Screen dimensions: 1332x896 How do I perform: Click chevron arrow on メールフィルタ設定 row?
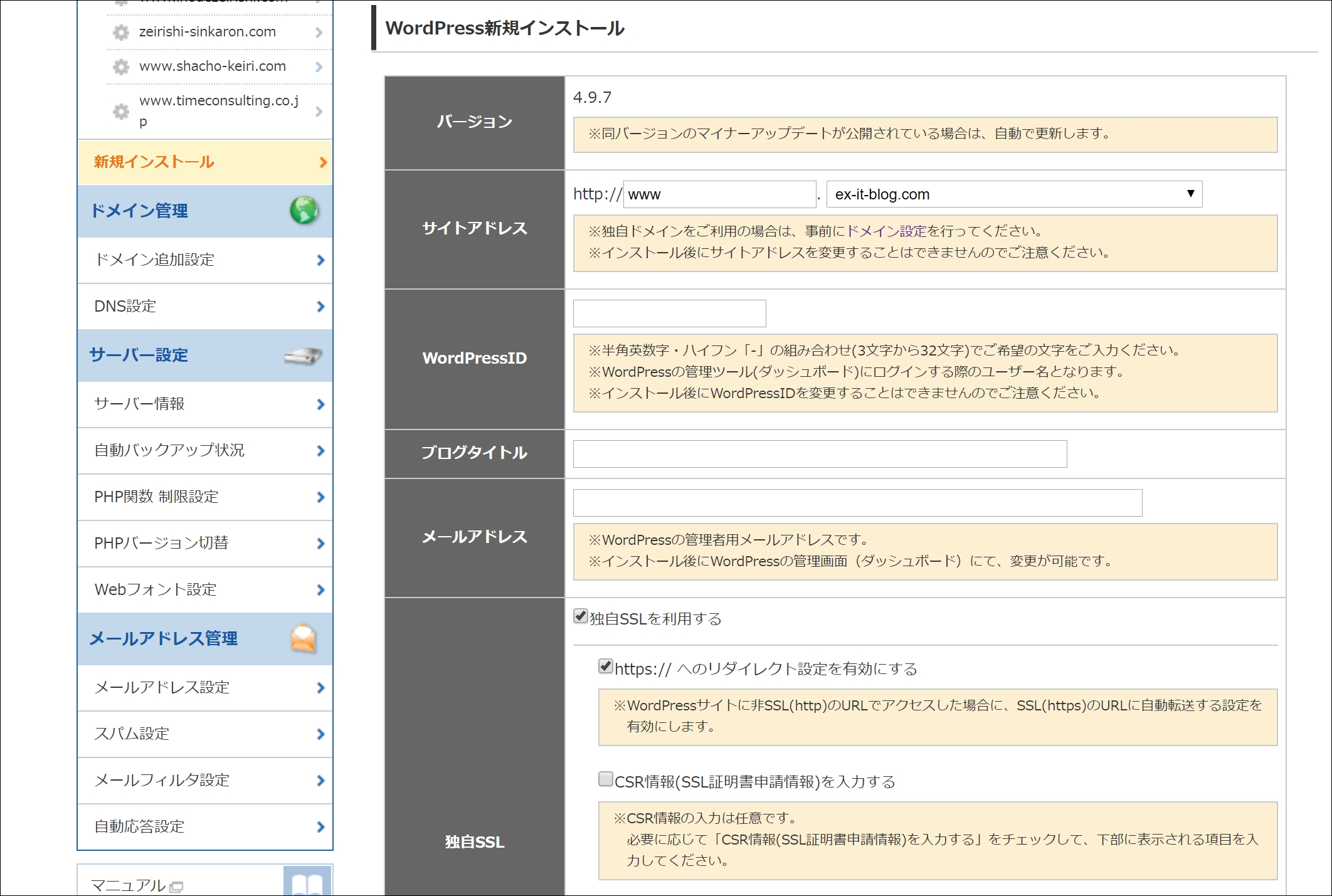point(320,781)
